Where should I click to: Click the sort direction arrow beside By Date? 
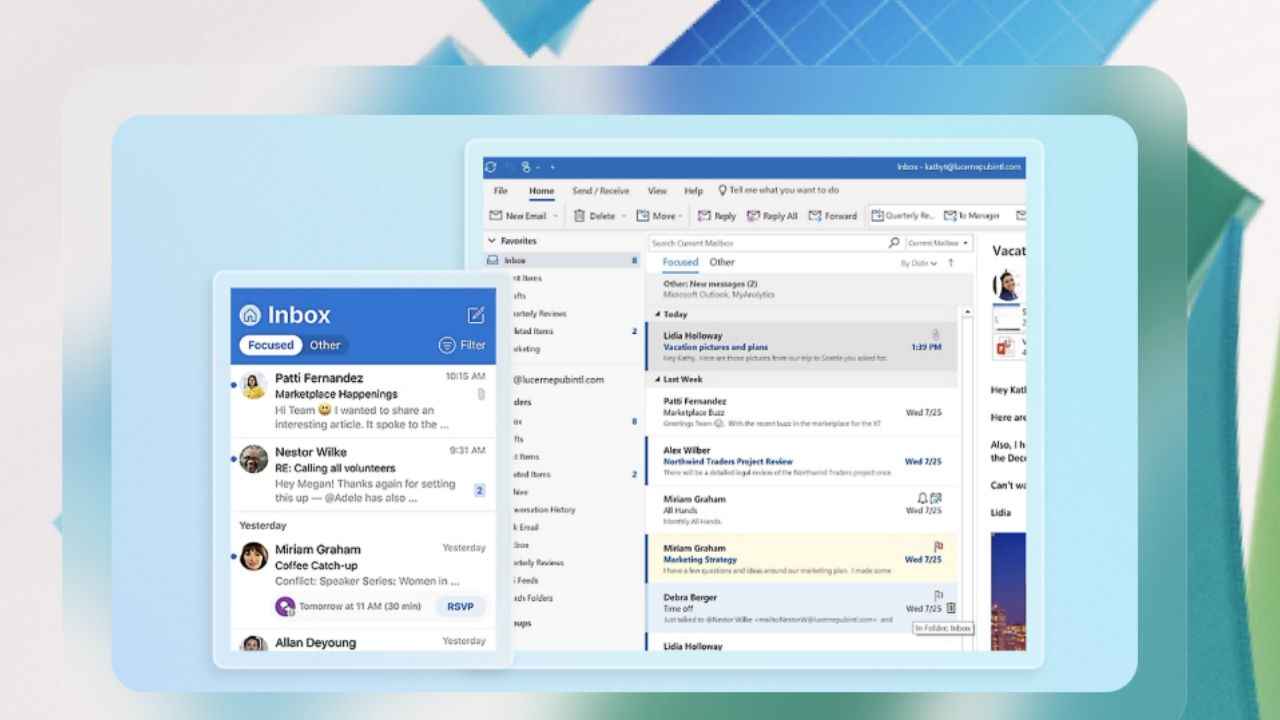click(x=951, y=263)
